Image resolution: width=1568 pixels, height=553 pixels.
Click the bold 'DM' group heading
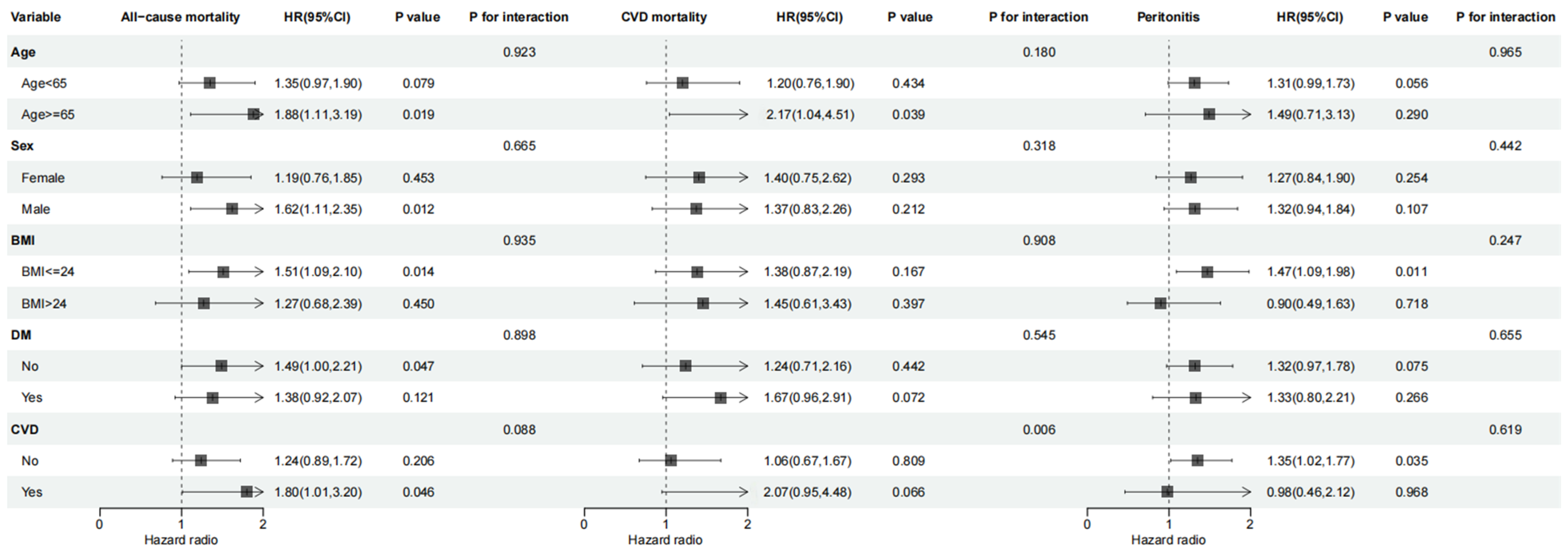click(21, 335)
